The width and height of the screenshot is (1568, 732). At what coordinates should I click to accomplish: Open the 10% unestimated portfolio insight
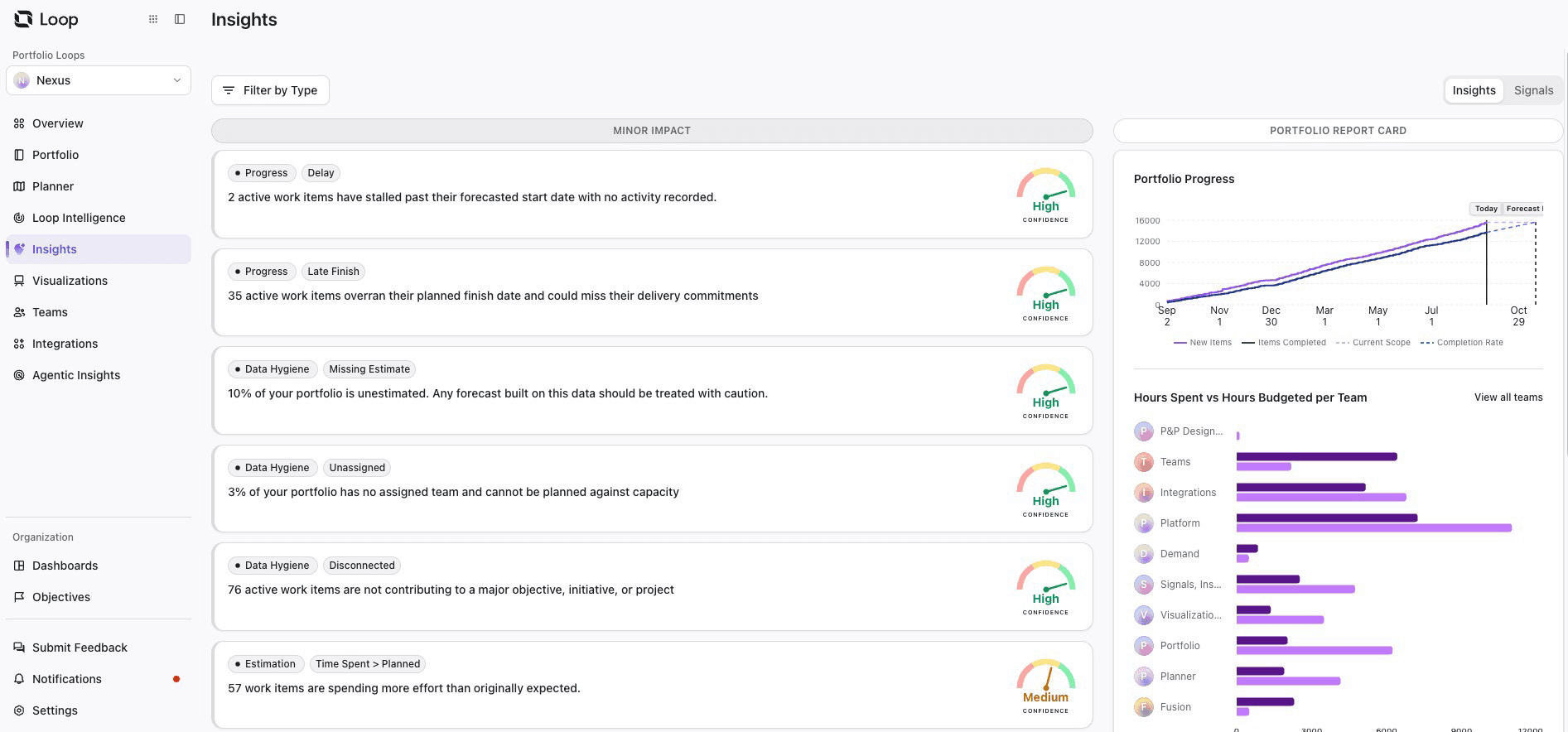[652, 390]
